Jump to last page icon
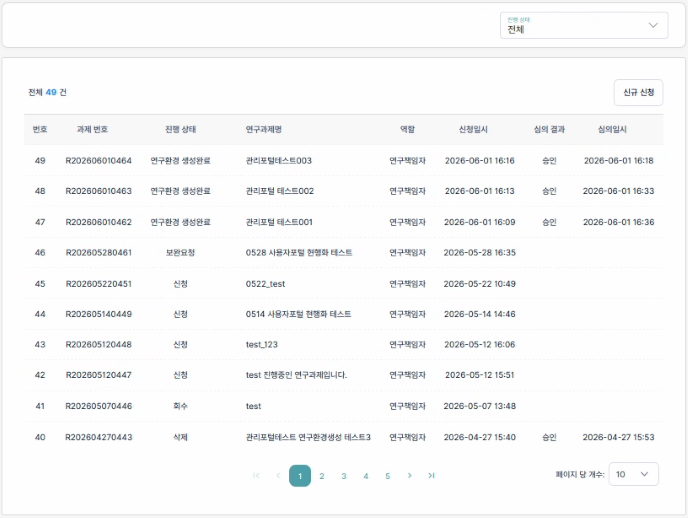This screenshot has height=518, width=688. (431, 475)
